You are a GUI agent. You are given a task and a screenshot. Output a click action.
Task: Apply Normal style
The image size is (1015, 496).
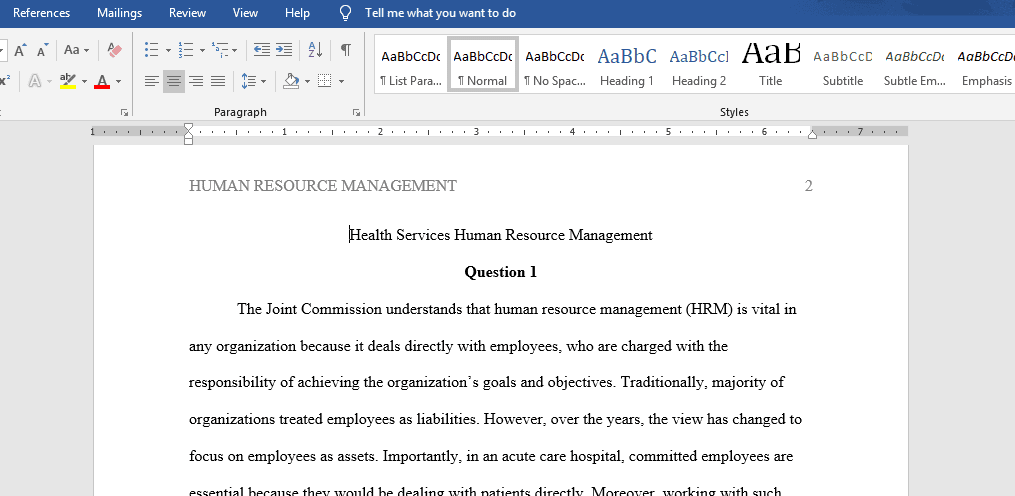483,65
